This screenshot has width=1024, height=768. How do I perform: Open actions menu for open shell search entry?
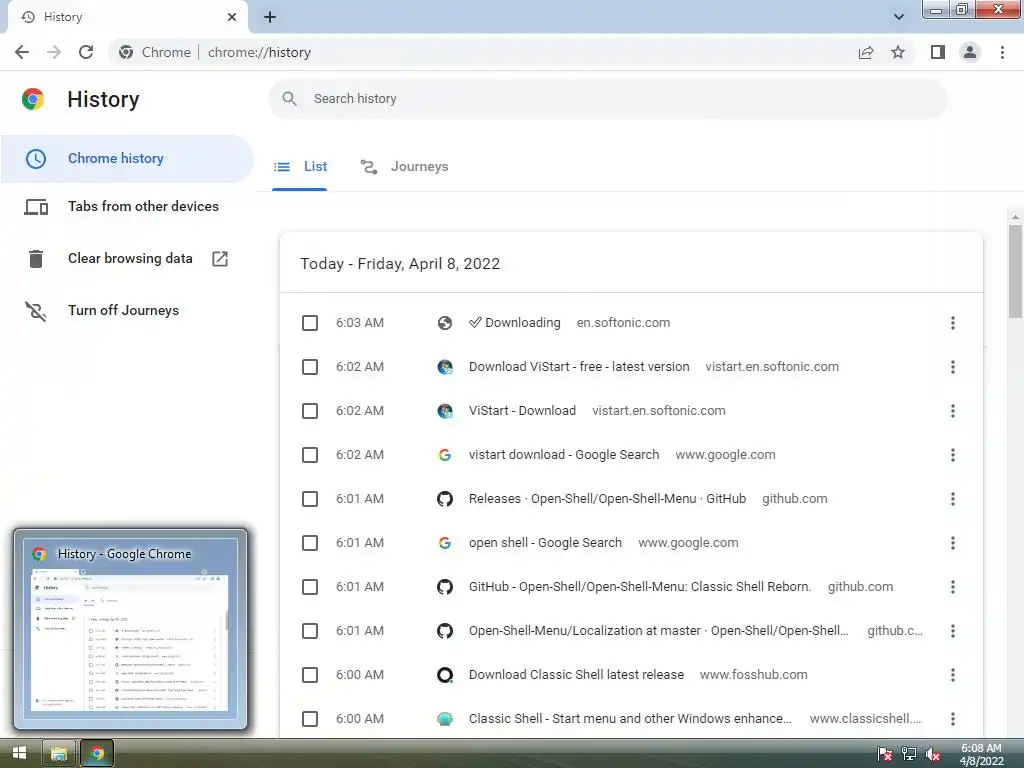pos(953,543)
